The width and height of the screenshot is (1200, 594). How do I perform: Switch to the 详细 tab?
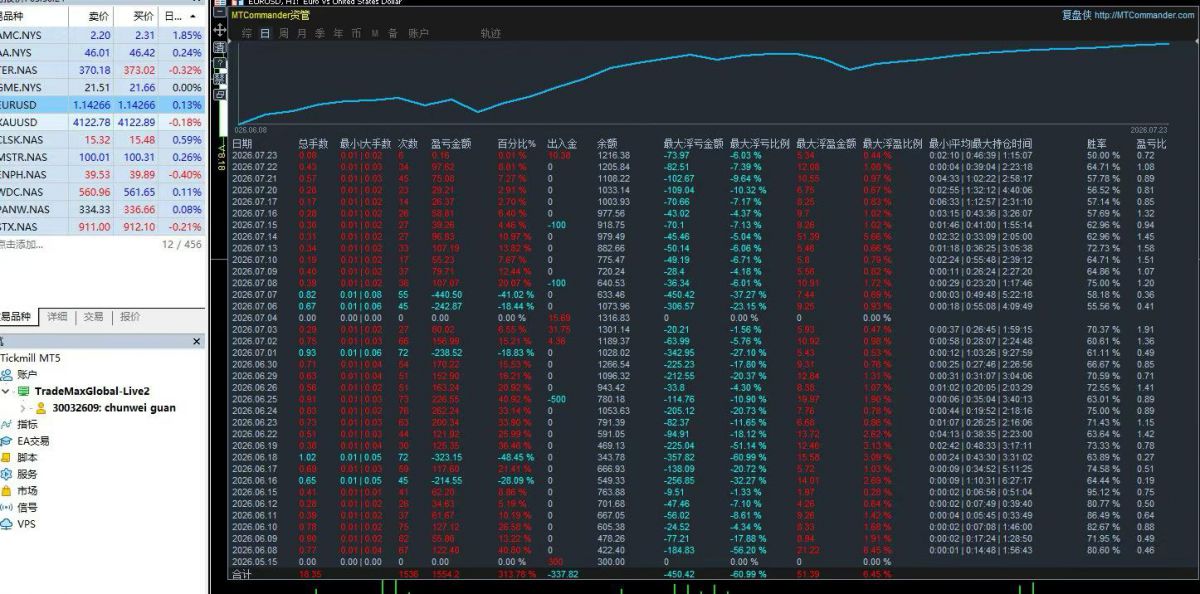pos(58,316)
